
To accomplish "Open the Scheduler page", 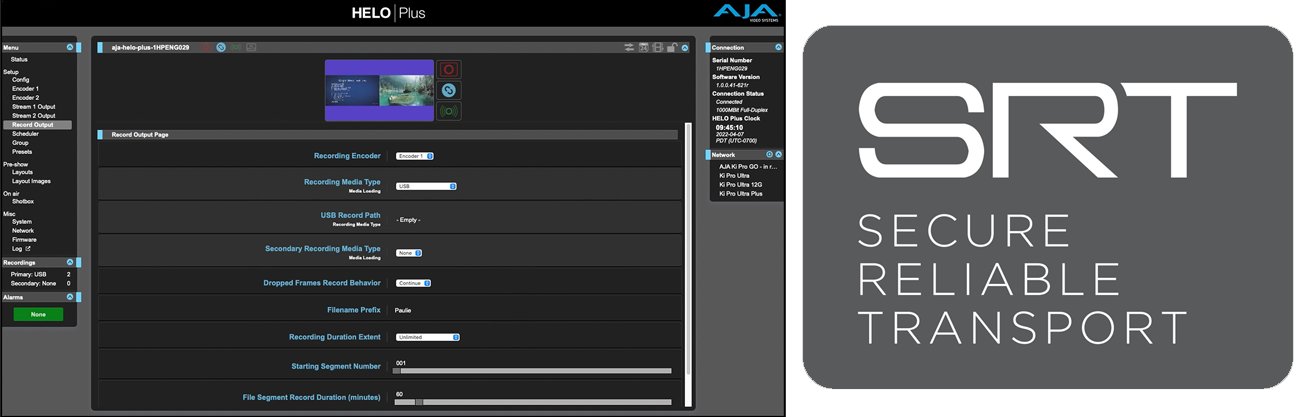I will (x=25, y=134).
